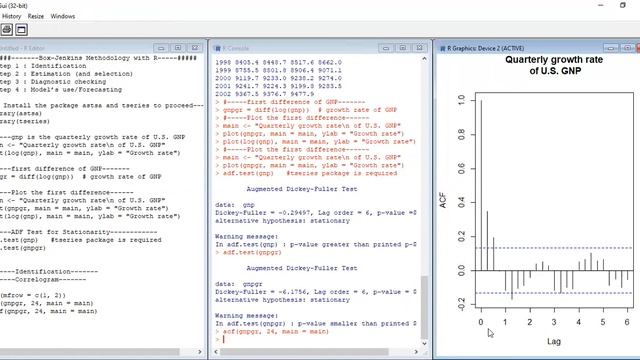This screenshot has width=640, height=360.
Task: Click the 'Box-Jenkins Methodology with R' header line
Action: pyautogui.click(x=98, y=58)
